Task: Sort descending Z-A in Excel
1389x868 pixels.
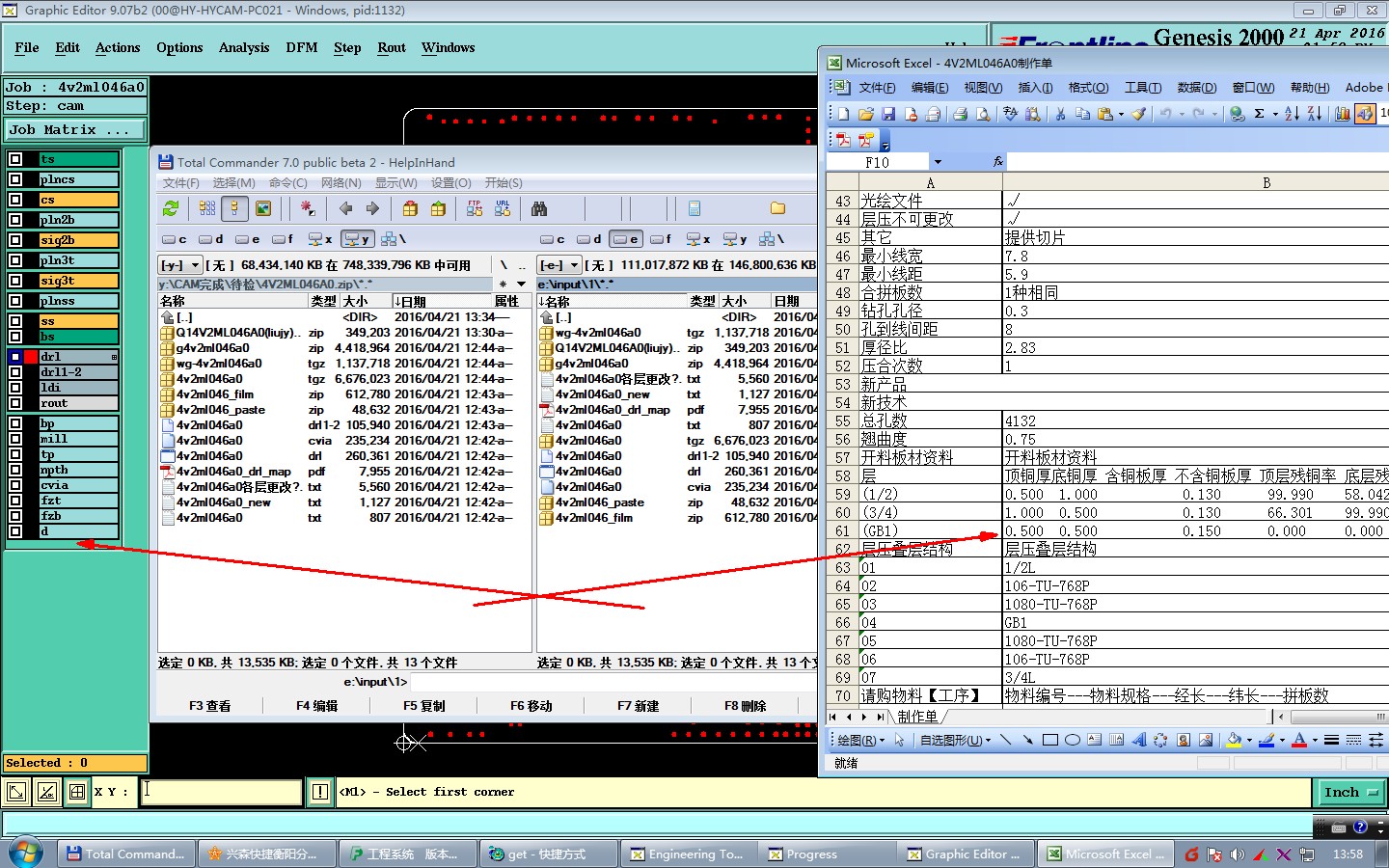Action: coord(1315,114)
